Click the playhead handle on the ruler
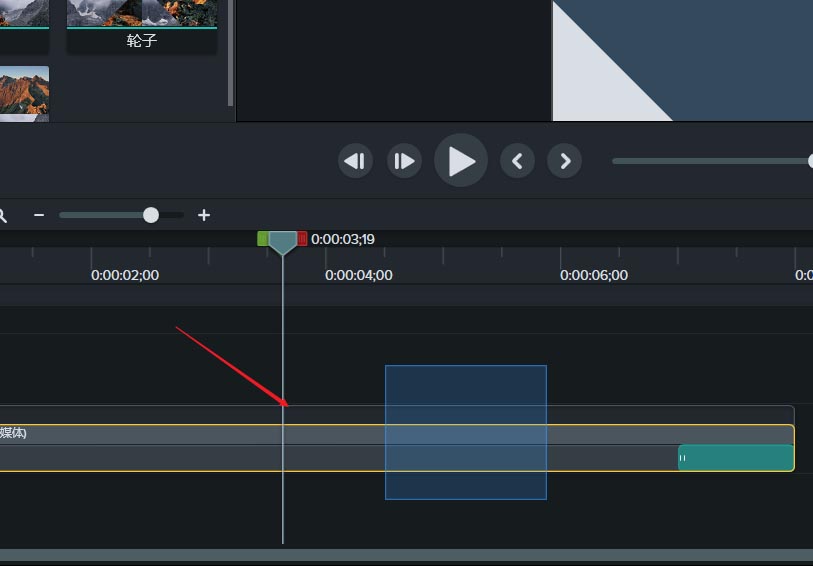 (283, 242)
